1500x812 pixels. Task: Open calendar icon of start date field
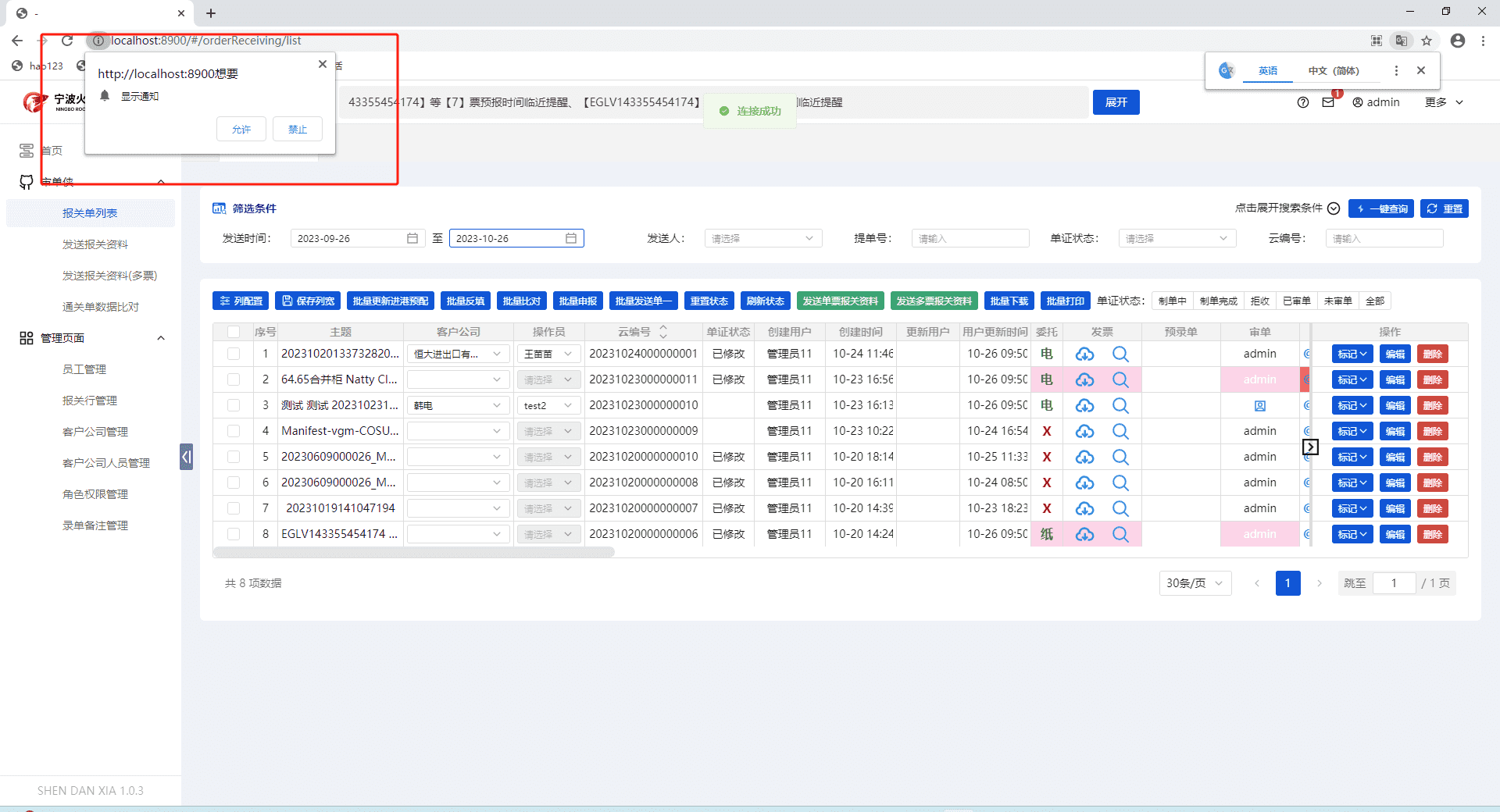(412, 238)
